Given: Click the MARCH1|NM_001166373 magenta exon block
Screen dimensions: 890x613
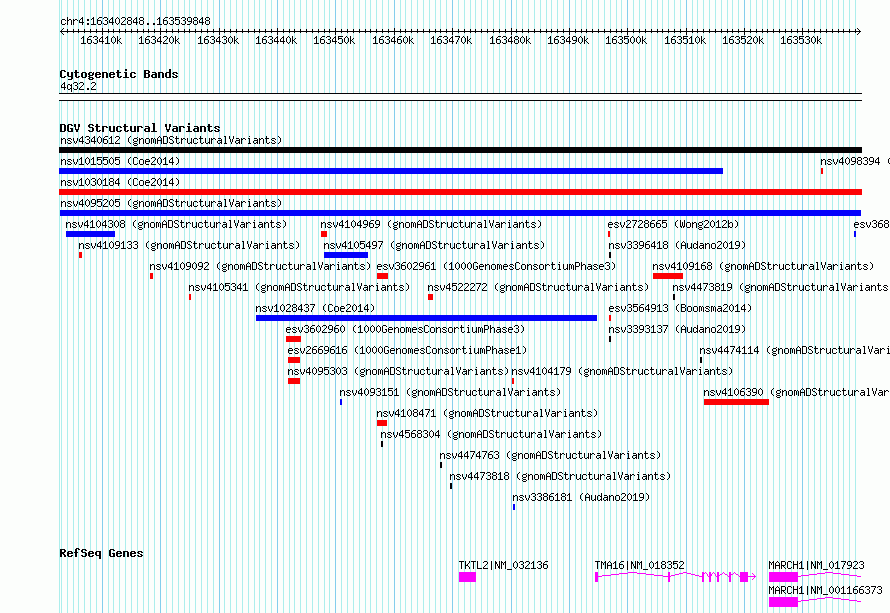Looking at the screenshot, I should coord(783,602).
